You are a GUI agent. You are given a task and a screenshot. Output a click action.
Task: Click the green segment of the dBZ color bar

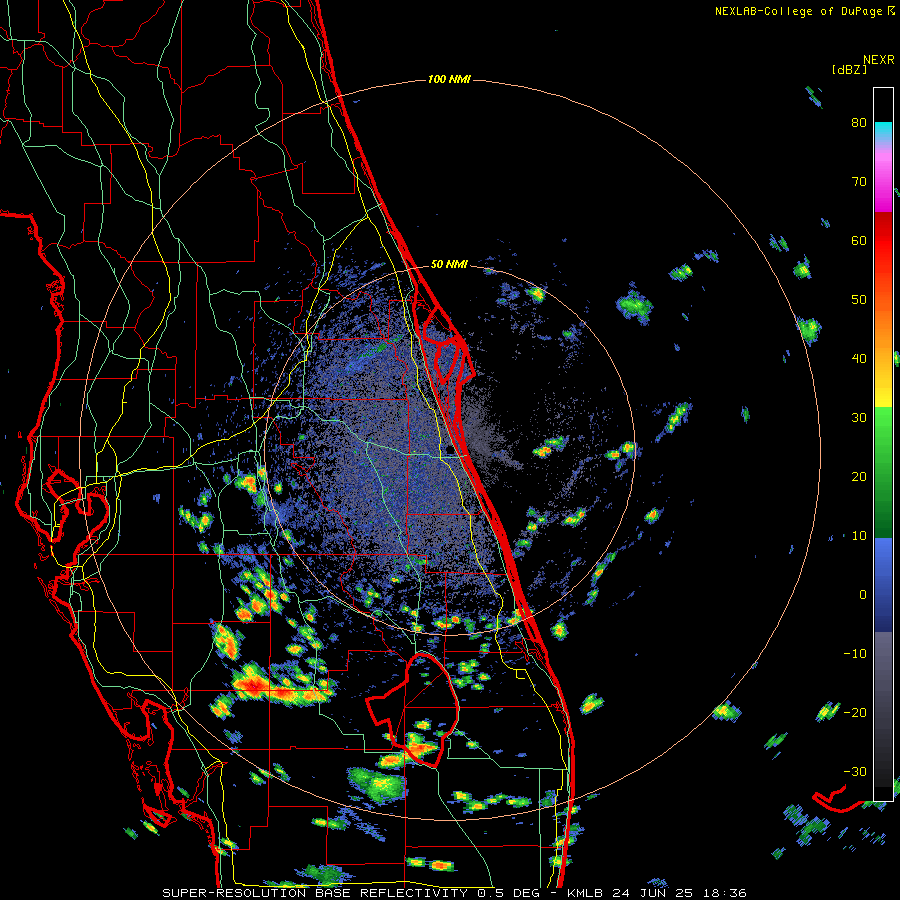(883, 472)
